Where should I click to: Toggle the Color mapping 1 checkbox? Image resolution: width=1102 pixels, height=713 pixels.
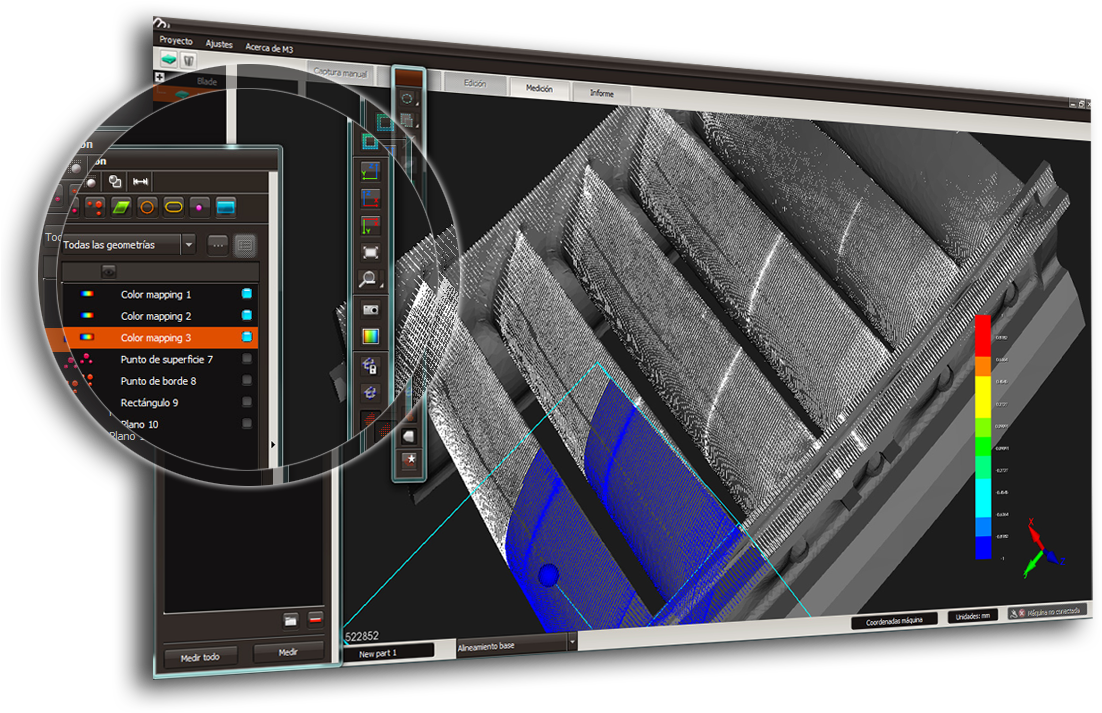[247, 295]
